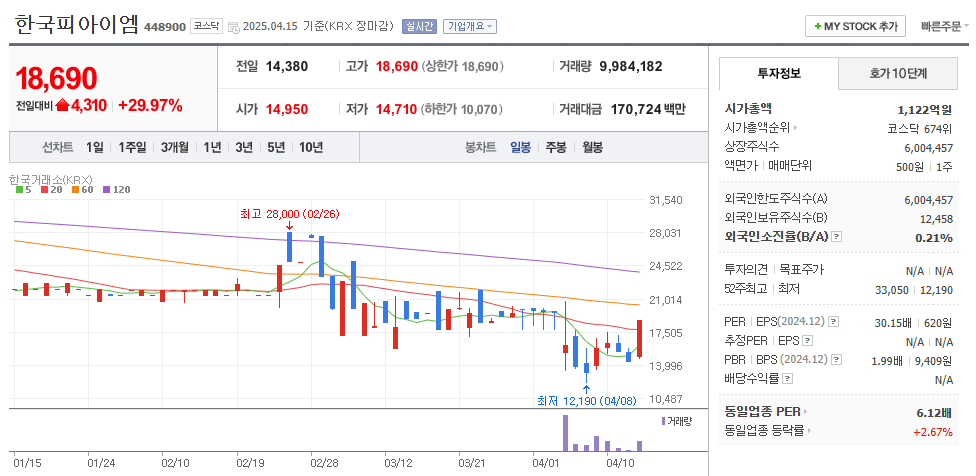The height and width of the screenshot is (476, 976).
Task: Click the 거래량 value 9,984,182
Action: (x=631, y=67)
